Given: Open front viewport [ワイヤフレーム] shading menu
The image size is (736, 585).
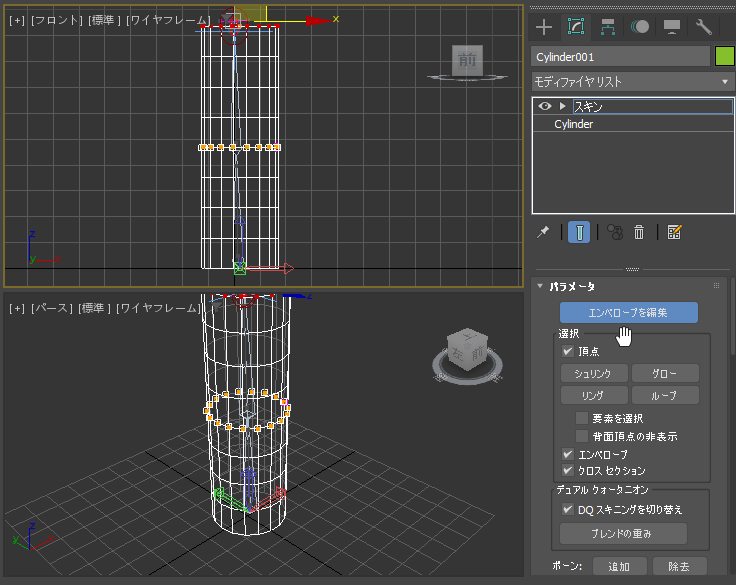Looking at the screenshot, I should 168,20.
